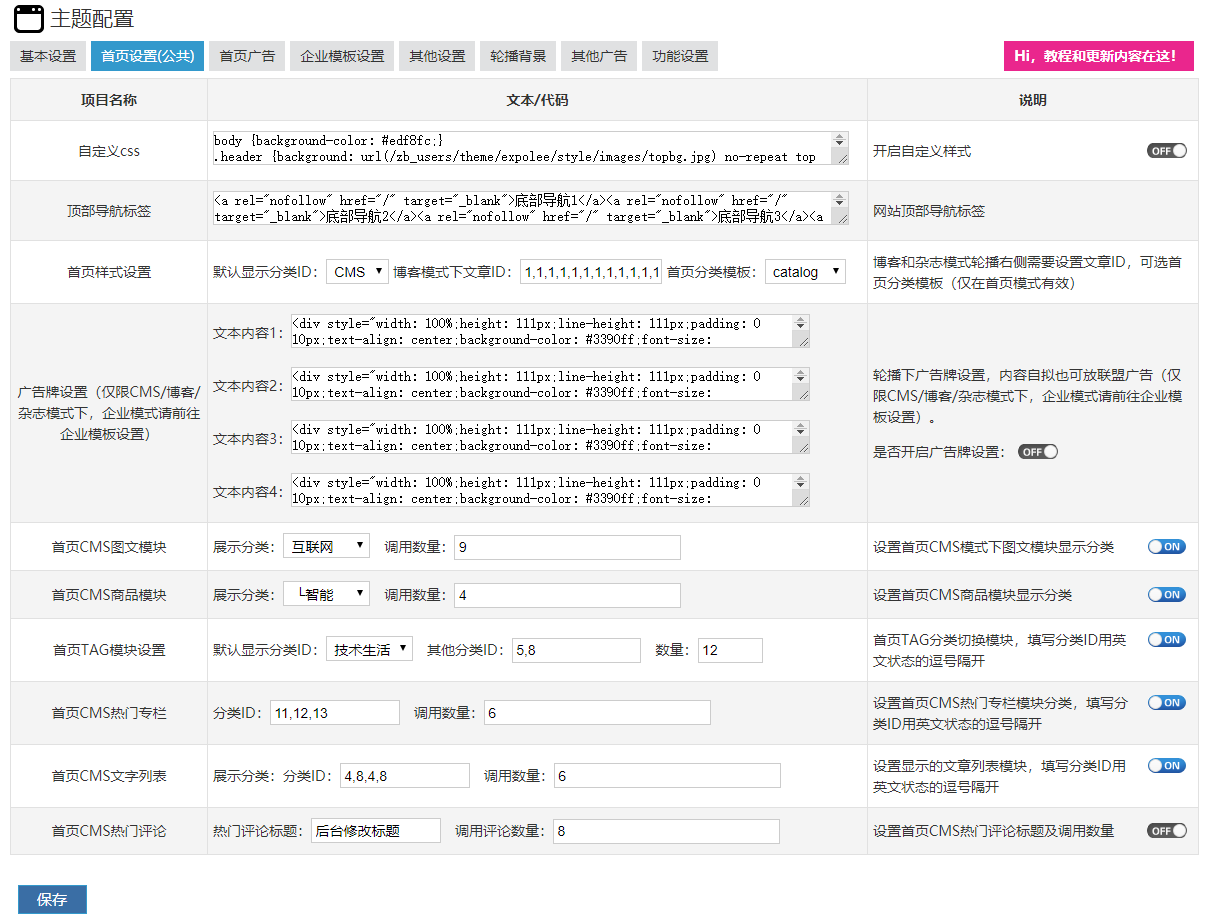The image size is (1208, 920).
Task: Go to the 企业模板设置 tab
Action: pyautogui.click(x=342, y=56)
